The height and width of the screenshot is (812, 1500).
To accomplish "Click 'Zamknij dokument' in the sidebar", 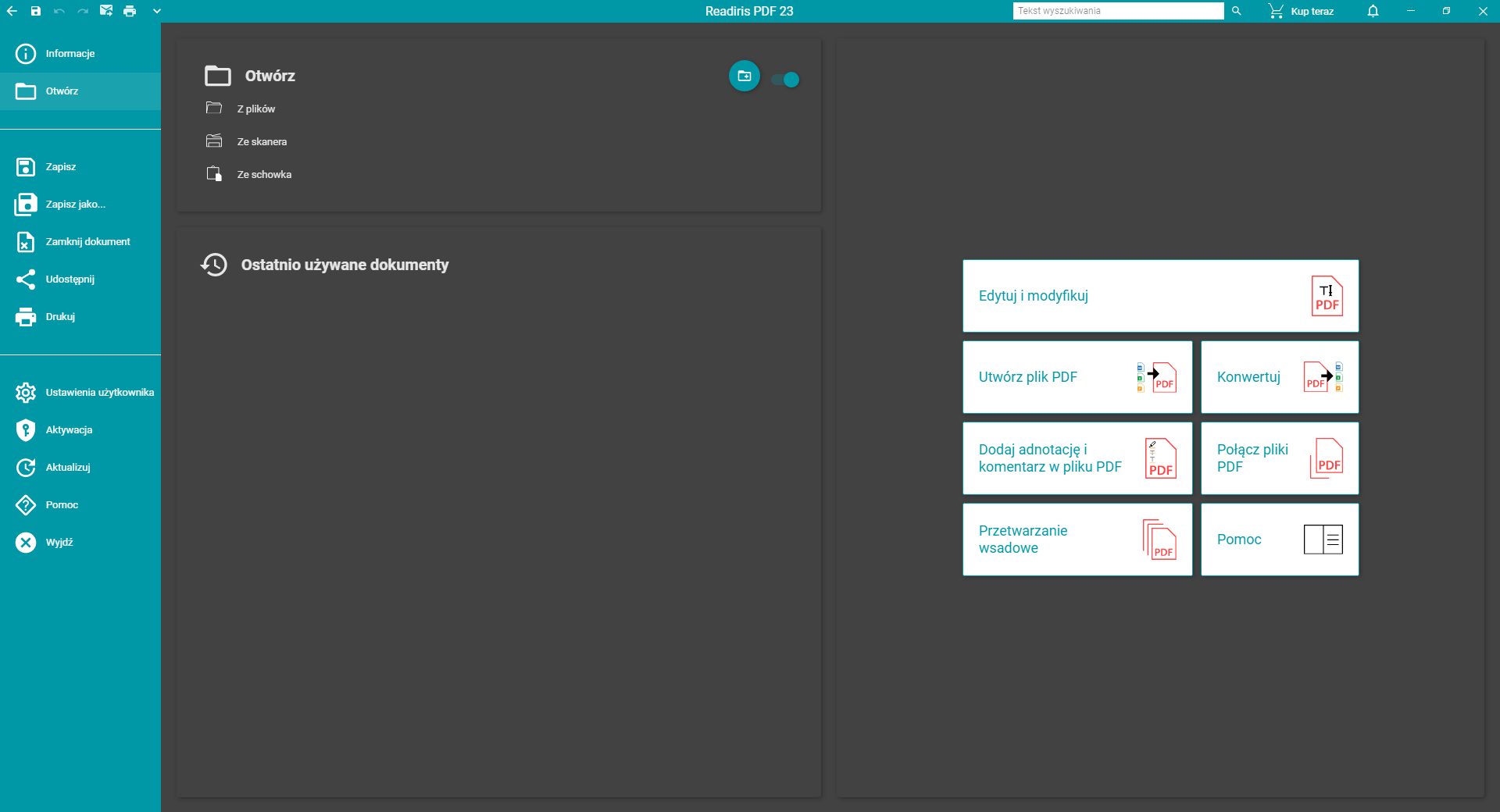I will (x=80, y=242).
